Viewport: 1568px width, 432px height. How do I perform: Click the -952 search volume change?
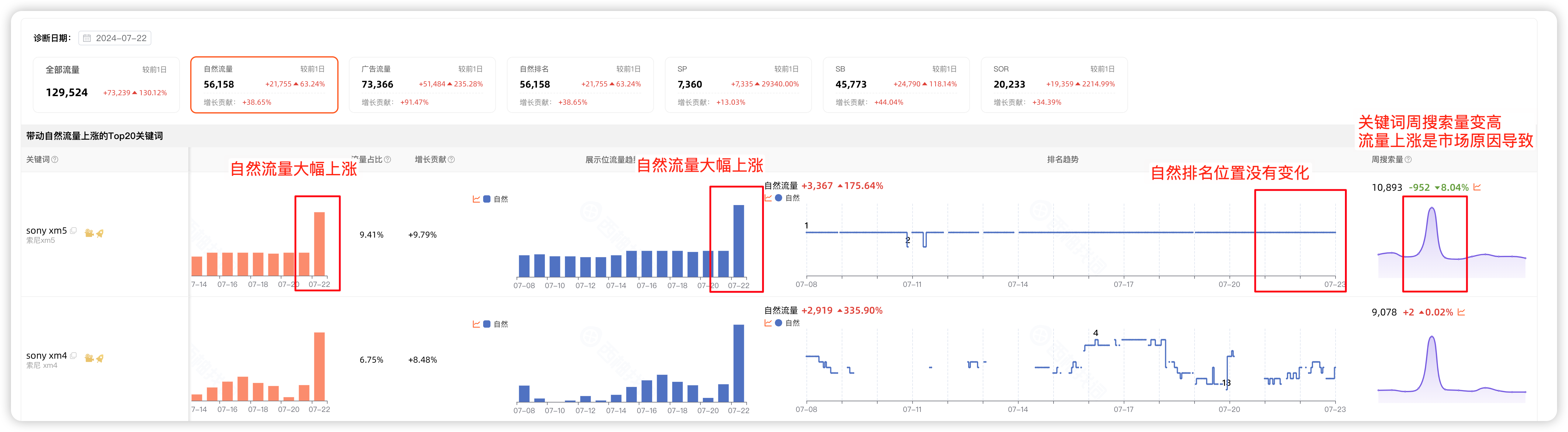pyautogui.click(x=1419, y=188)
